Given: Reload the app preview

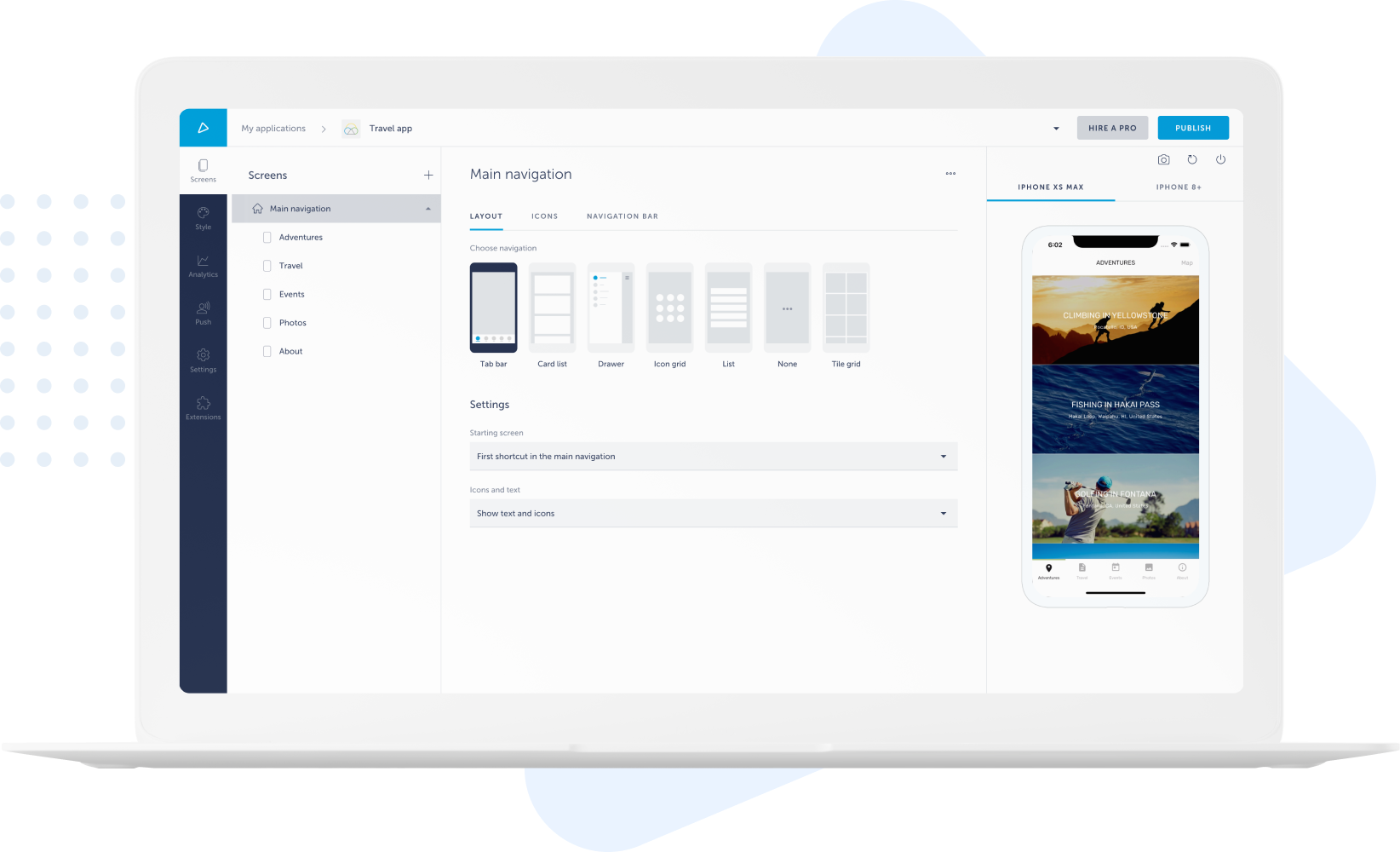Looking at the screenshot, I should click(x=1192, y=159).
